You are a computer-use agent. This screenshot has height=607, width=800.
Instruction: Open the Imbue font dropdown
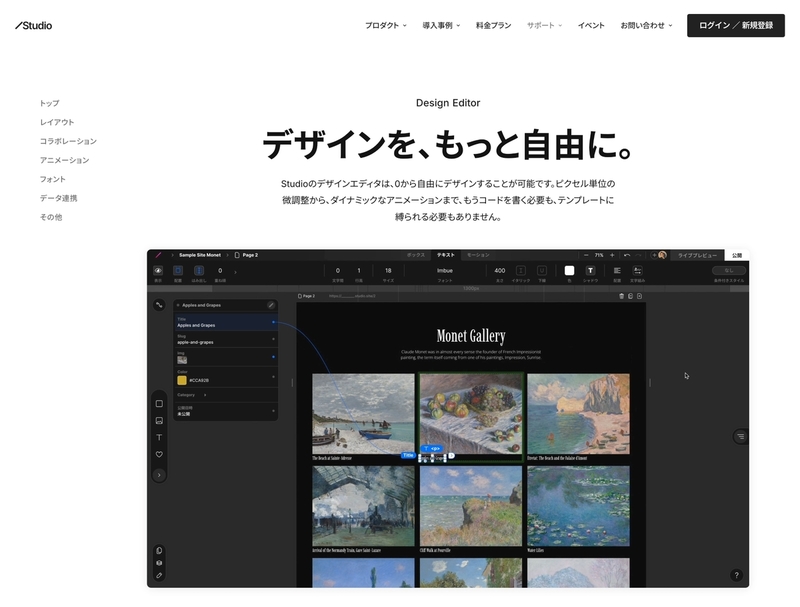tap(444, 270)
